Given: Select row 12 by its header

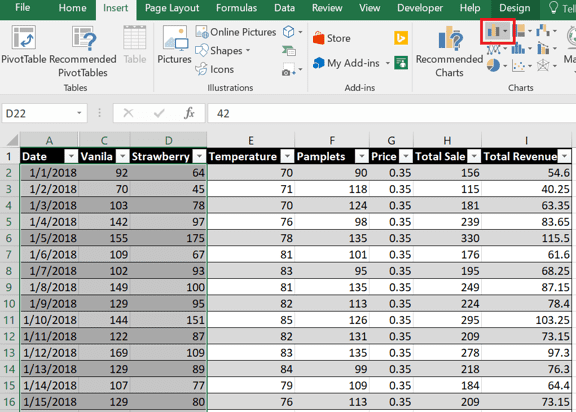Looking at the screenshot, I should click(9, 336).
